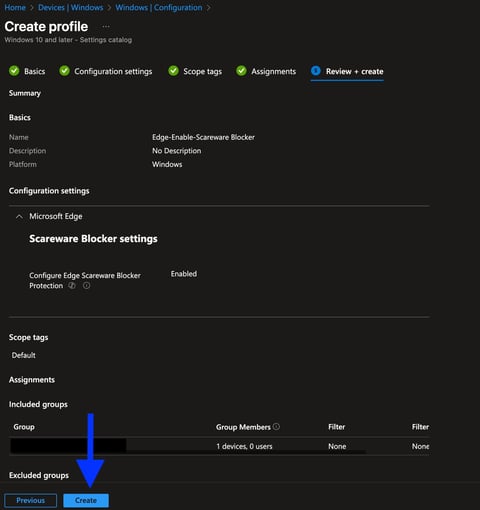Click the copy icon beside Protection label
Image resolution: width=480 pixels, height=510 pixels.
pos(72,286)
